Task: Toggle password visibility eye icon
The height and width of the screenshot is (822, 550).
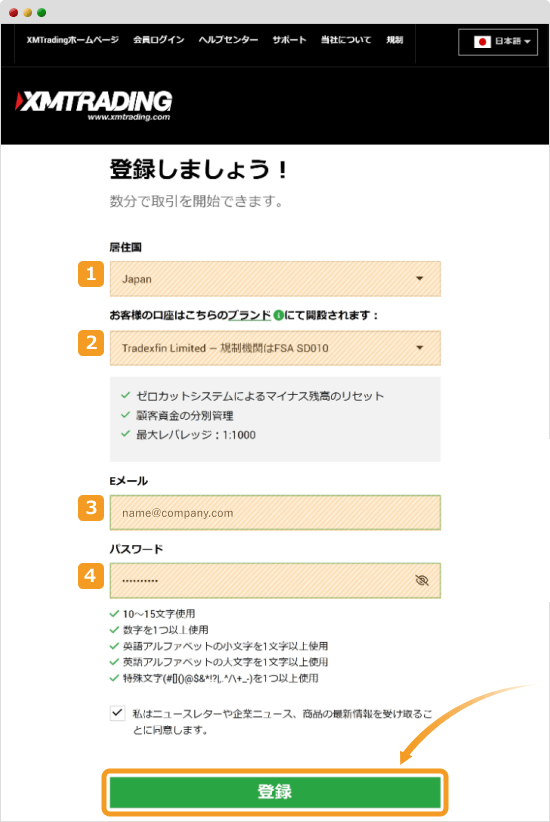Action: 422,580
